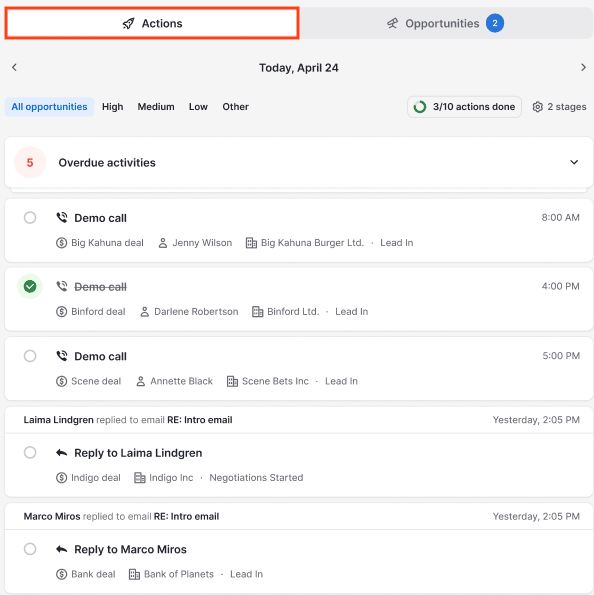Screen dimensions: 594x595
Task: Click the phone icon of Scene call
Action: (x=62, y=356)
